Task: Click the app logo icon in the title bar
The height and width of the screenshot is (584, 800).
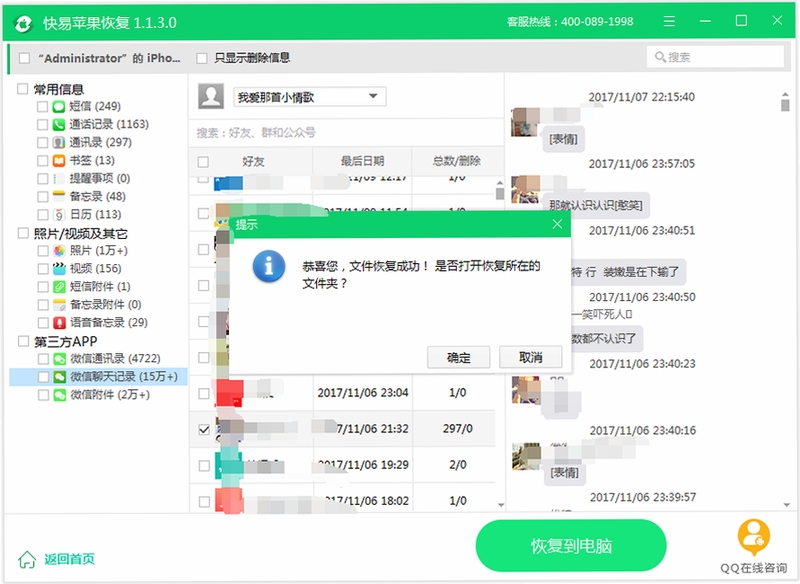Action: point(22,22)
